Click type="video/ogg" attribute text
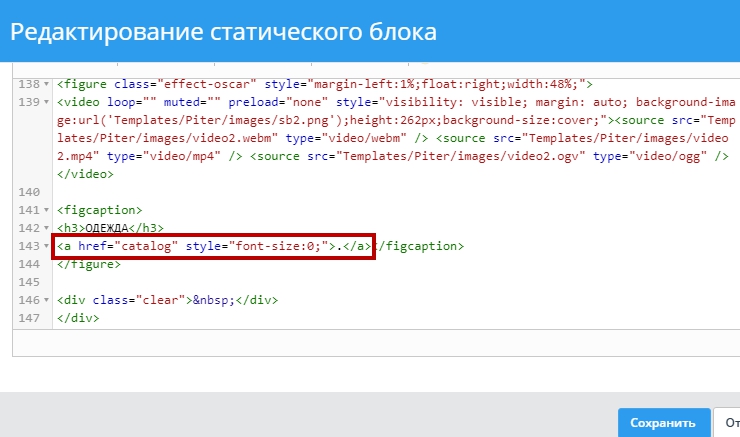This screenshot has height=437, width=740. point(650,156)
